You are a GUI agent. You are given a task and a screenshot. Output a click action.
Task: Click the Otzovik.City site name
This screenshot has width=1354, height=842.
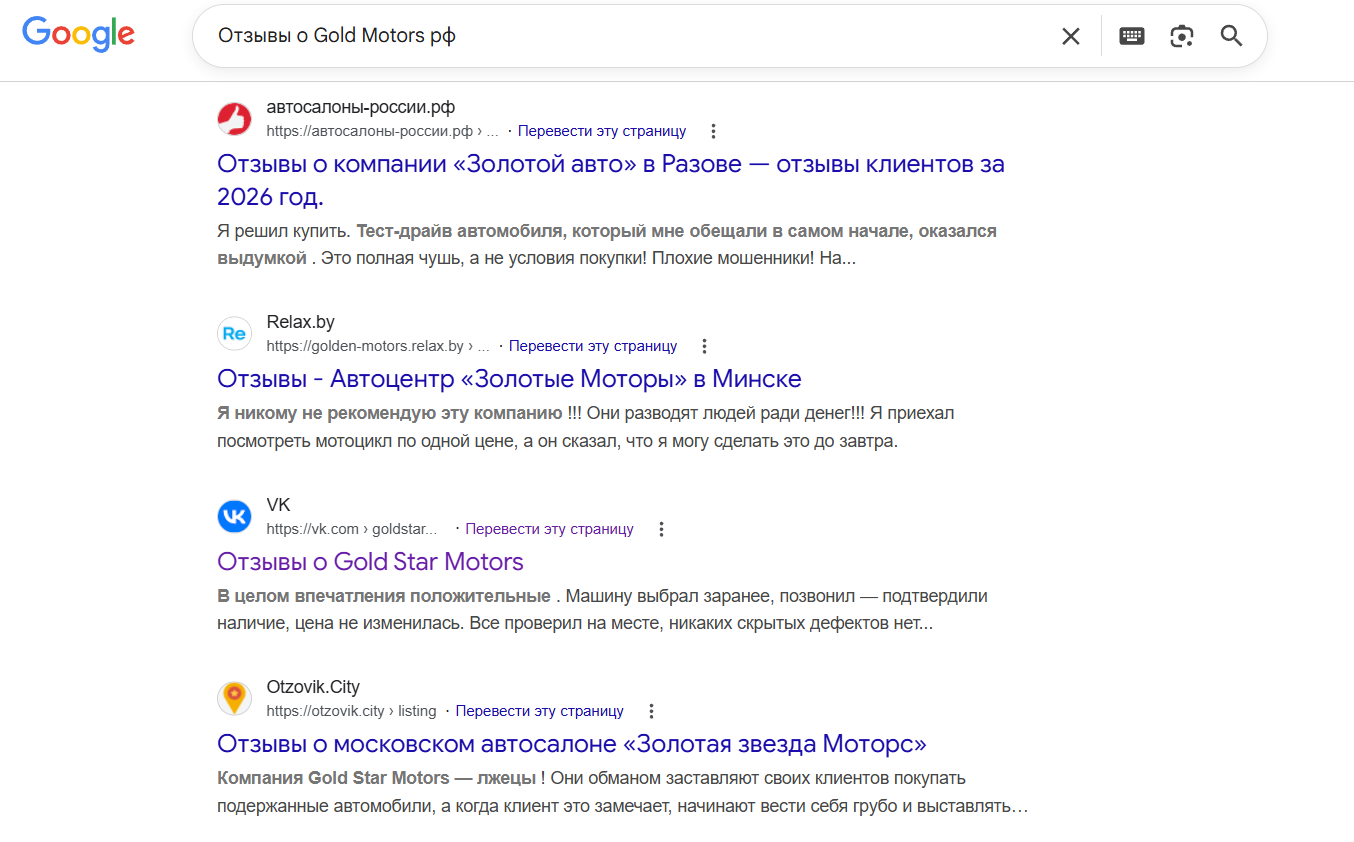313,687
